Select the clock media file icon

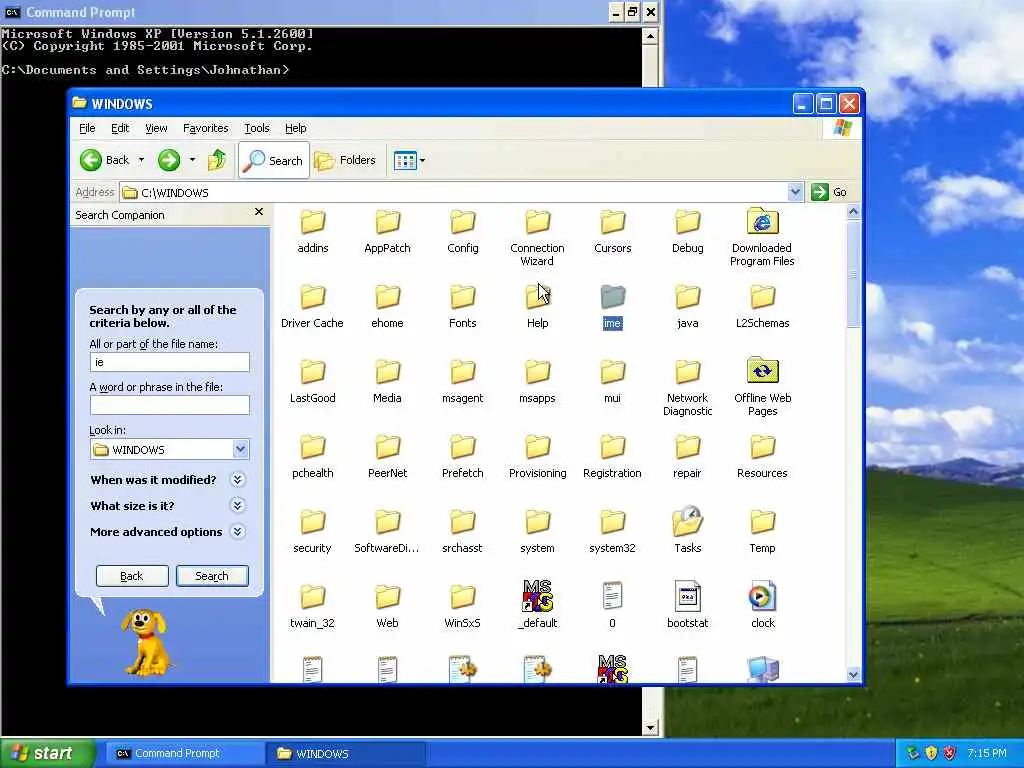(x=762, y=596)
